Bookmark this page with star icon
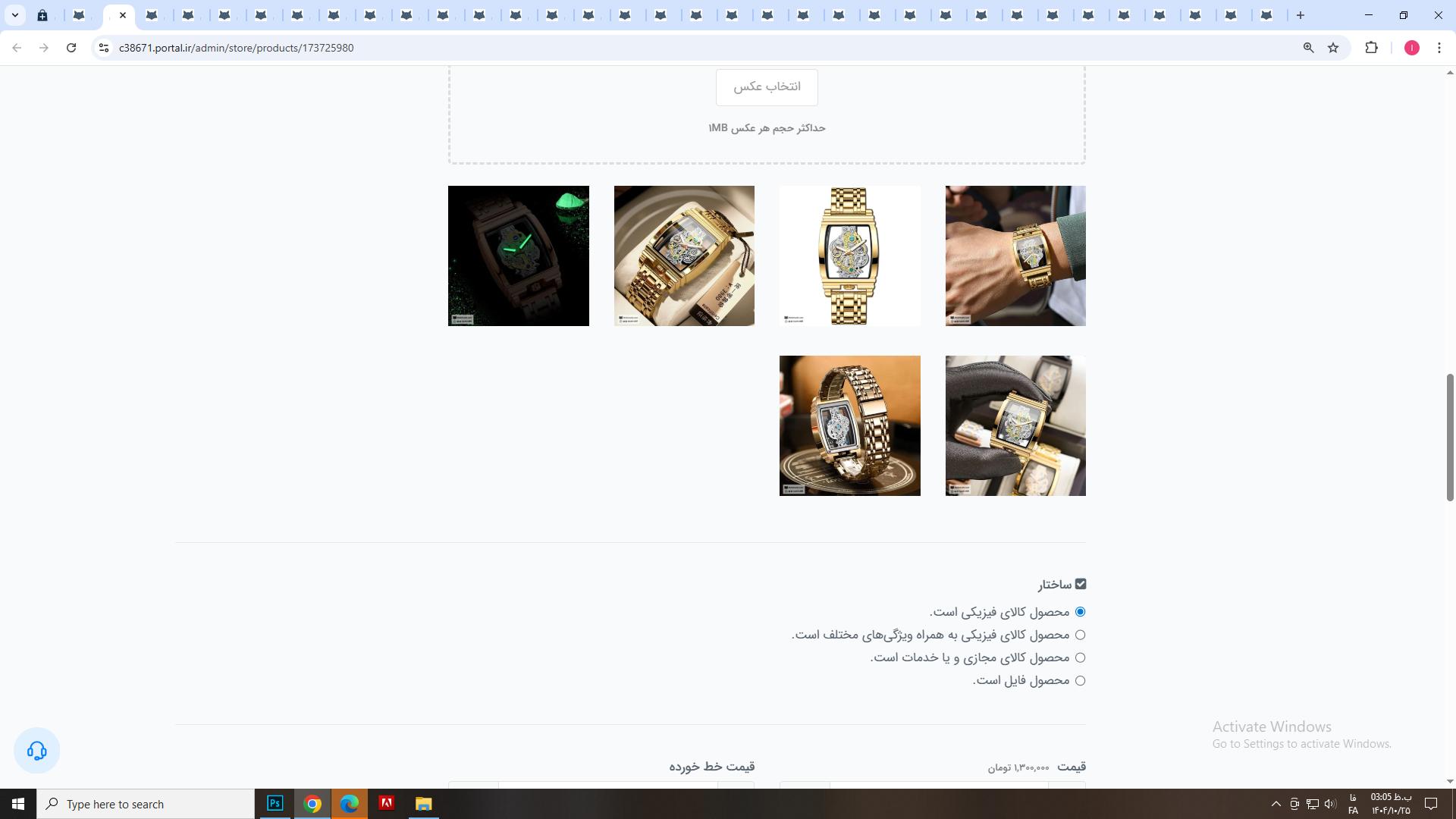Viewport: 1456px width, 819px height. coord(1333,48)
